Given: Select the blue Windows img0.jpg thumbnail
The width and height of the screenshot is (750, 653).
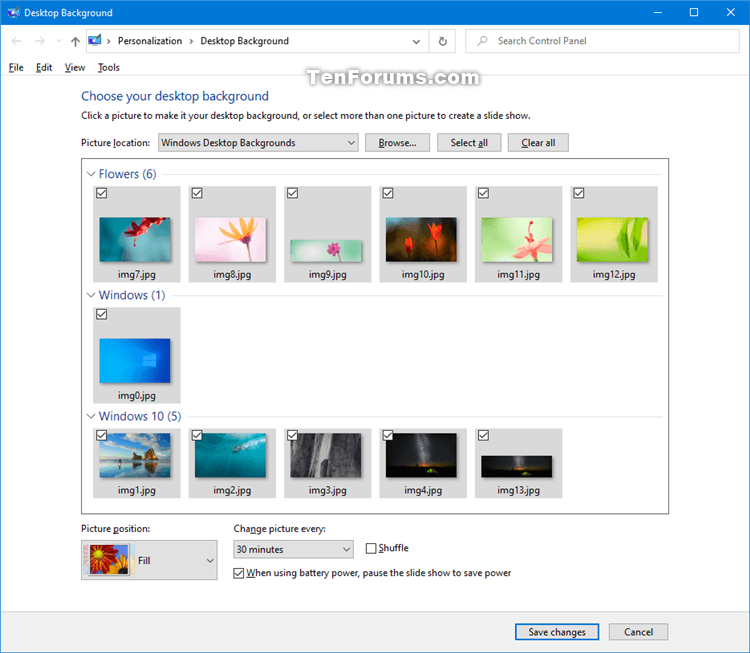Looking at the screenshot, I should pyautogui.click(x=135, y=361).
